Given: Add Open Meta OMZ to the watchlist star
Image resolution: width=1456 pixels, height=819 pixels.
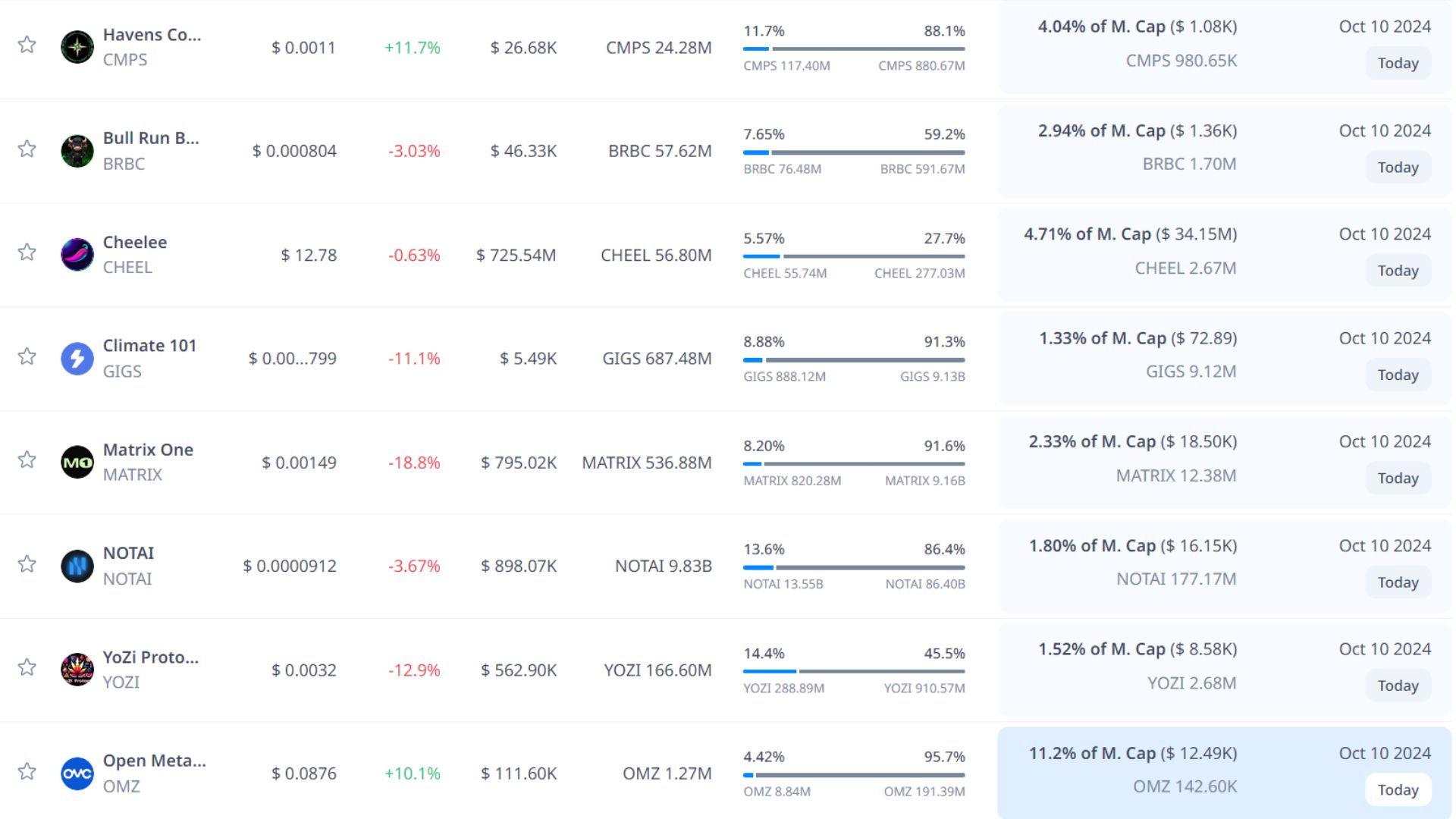Looking at the screenshot, I should (x=27, y=771).
